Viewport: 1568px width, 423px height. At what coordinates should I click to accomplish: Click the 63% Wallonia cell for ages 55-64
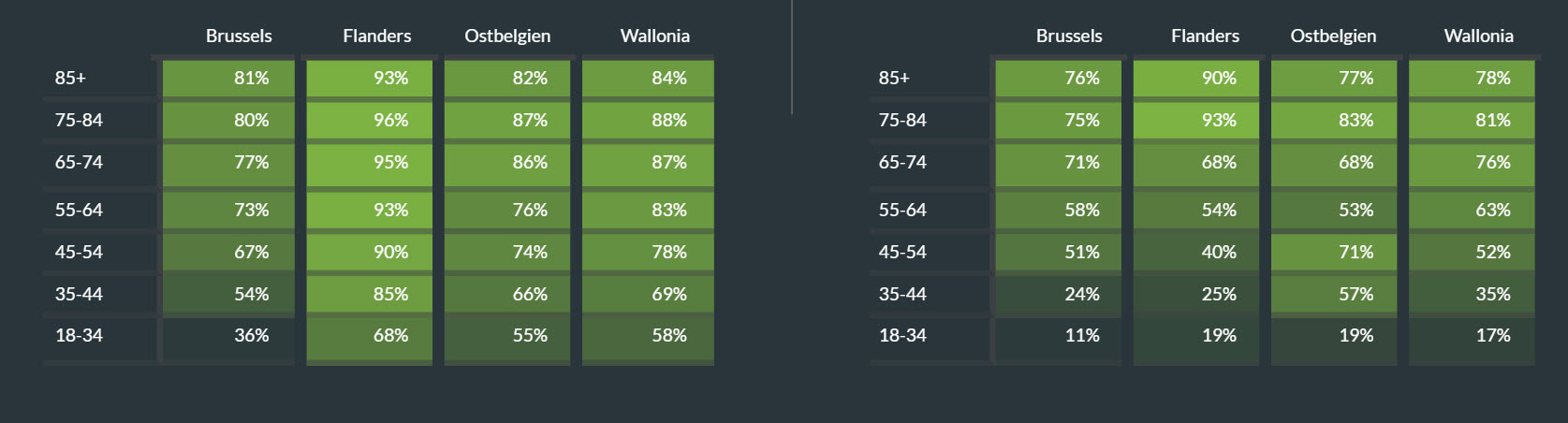1472,210
